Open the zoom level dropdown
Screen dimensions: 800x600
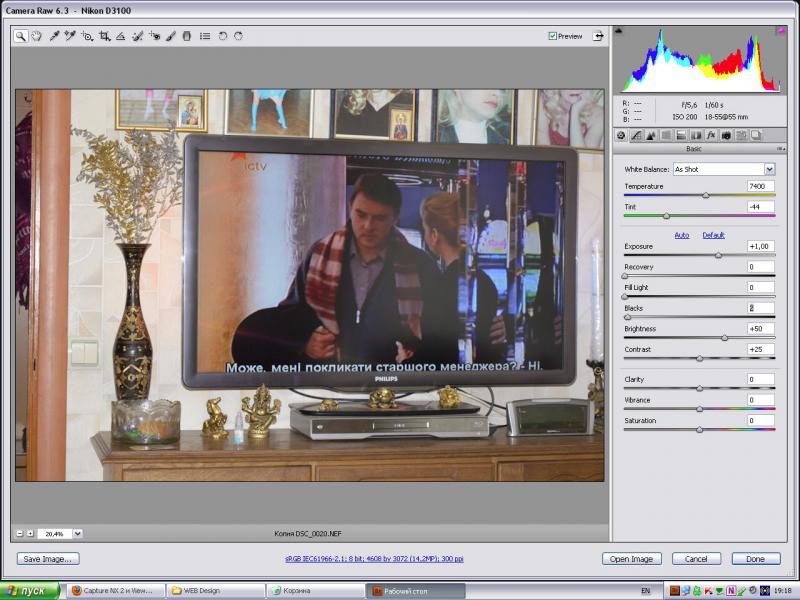point(78,534)
